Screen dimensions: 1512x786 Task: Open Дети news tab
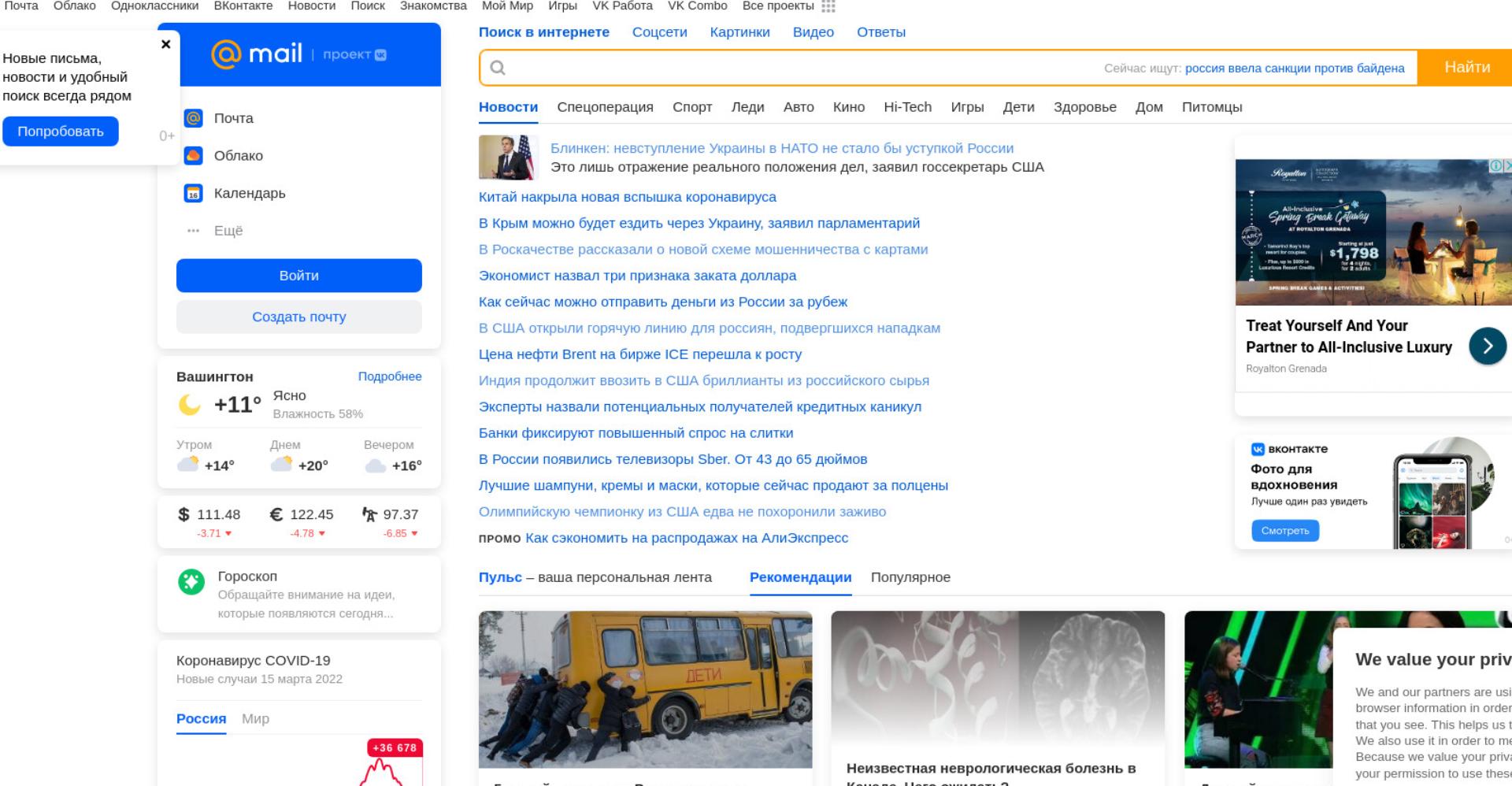[x=1018, y=107]
